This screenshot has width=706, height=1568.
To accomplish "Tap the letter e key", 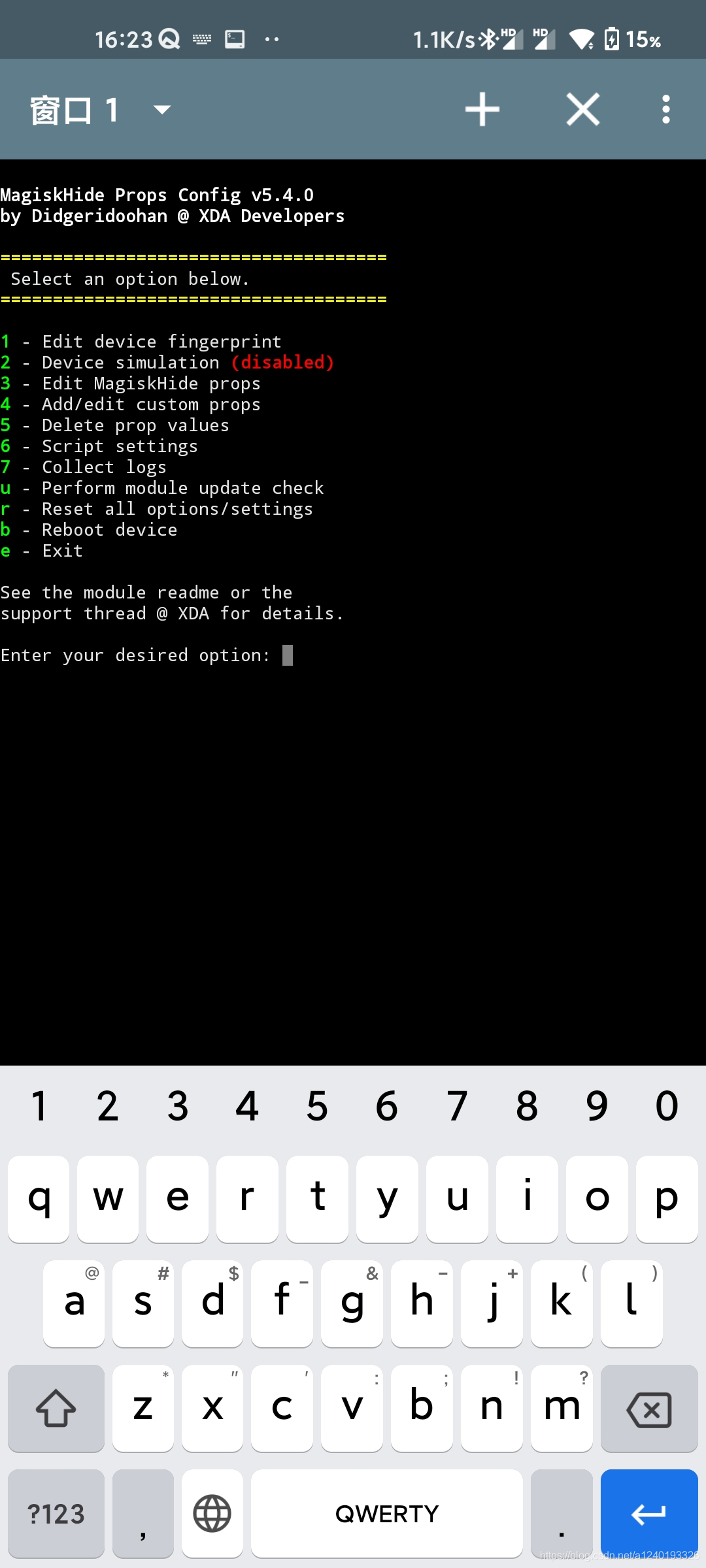I will (177, 1199).
